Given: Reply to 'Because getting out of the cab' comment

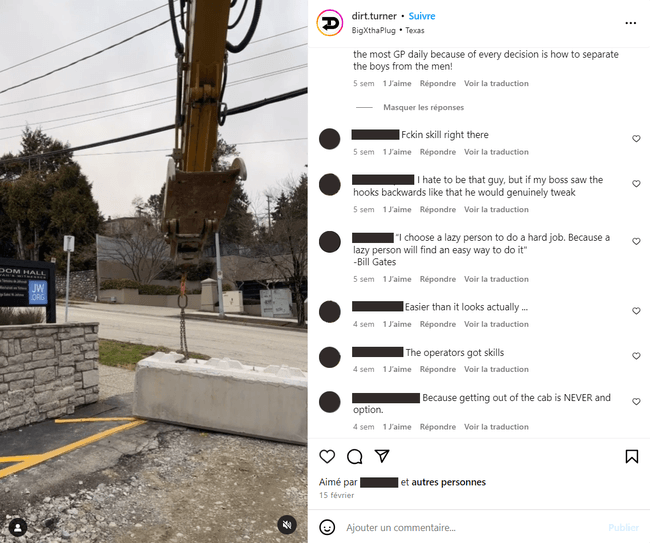Looking at the screenshot, I should (x=438, y=427).
